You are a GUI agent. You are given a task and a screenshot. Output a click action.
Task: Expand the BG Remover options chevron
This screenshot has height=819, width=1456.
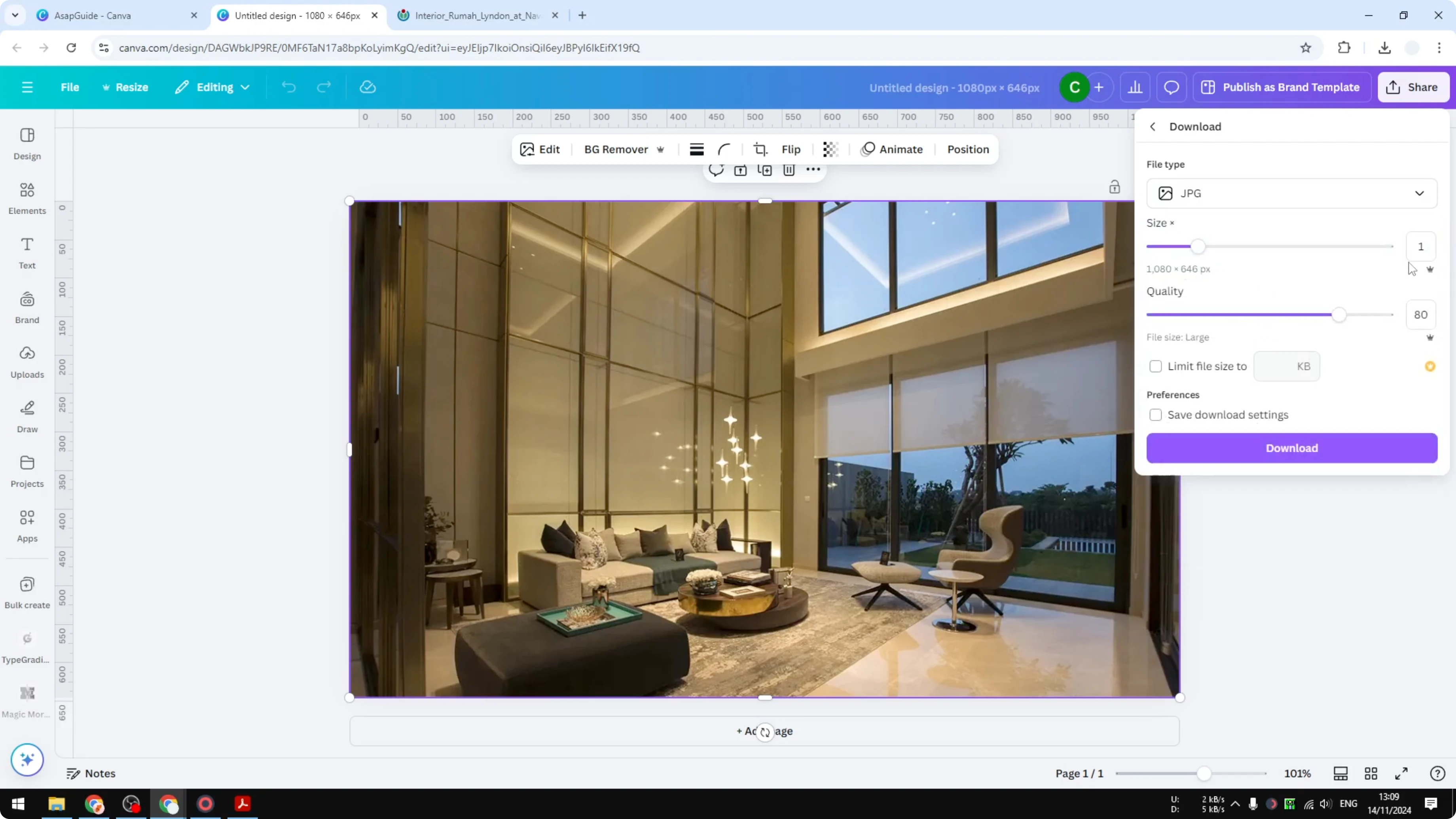[661, 149]
